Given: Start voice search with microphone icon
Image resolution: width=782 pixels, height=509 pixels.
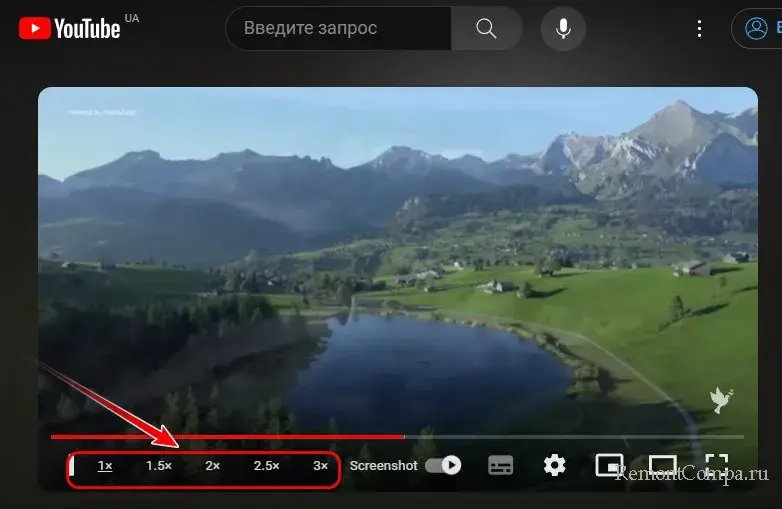Looking at the screenshot, I should [563, 29].
